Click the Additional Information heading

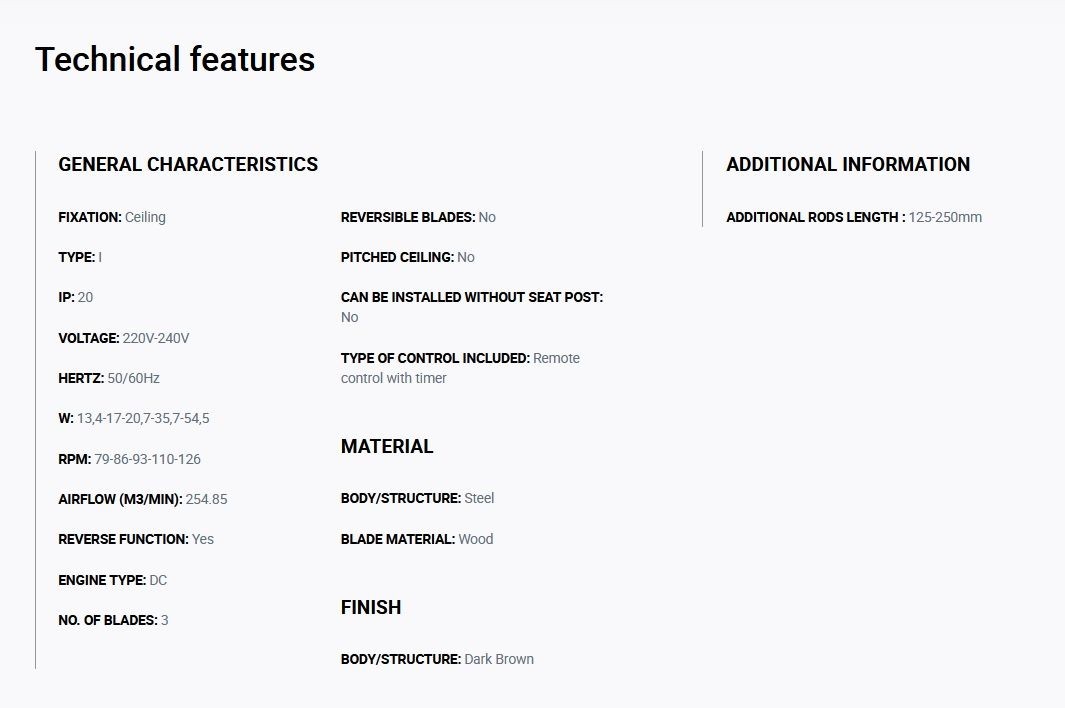tap(848, 164)
